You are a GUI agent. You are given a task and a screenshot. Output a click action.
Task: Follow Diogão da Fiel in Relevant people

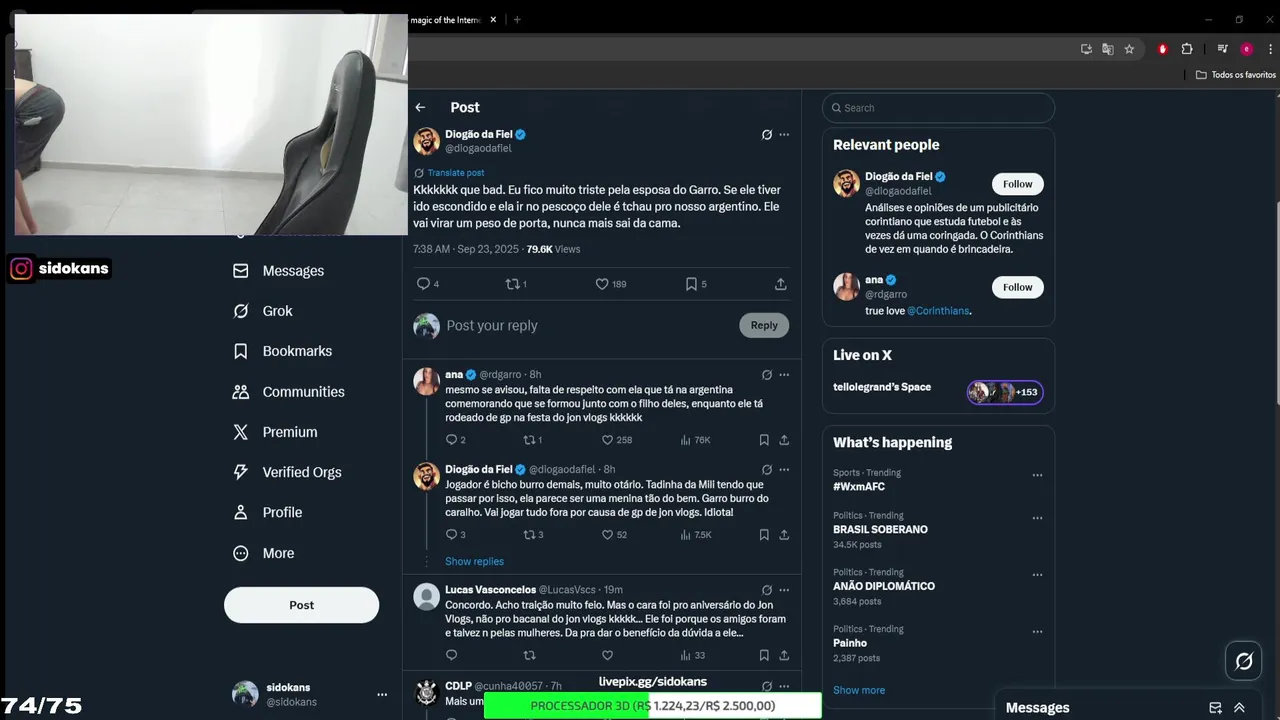[1018, 184]
